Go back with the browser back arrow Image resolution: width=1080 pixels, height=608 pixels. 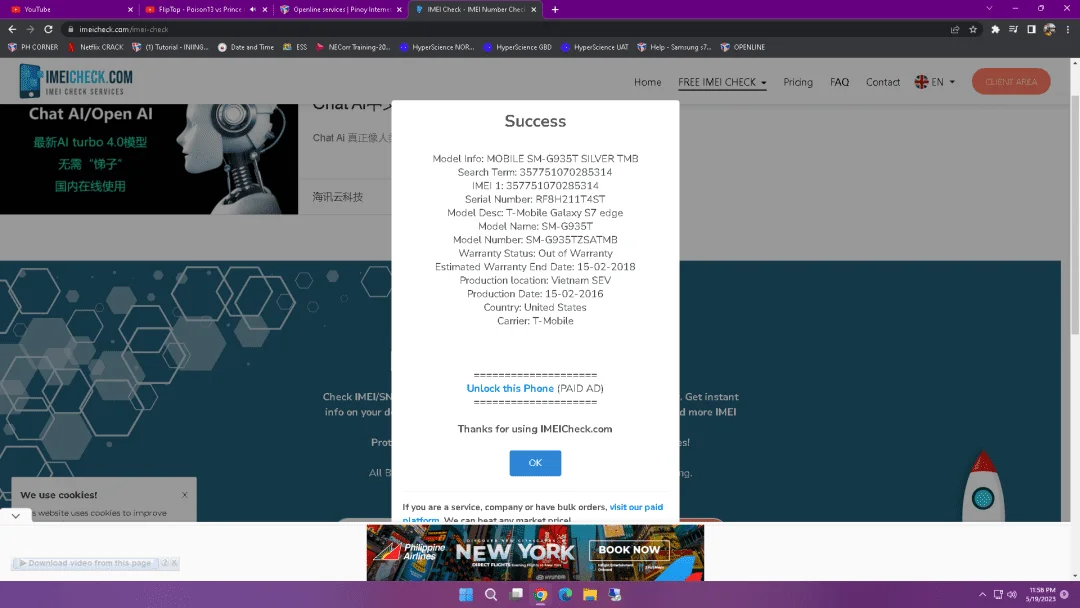click(12, 29)
